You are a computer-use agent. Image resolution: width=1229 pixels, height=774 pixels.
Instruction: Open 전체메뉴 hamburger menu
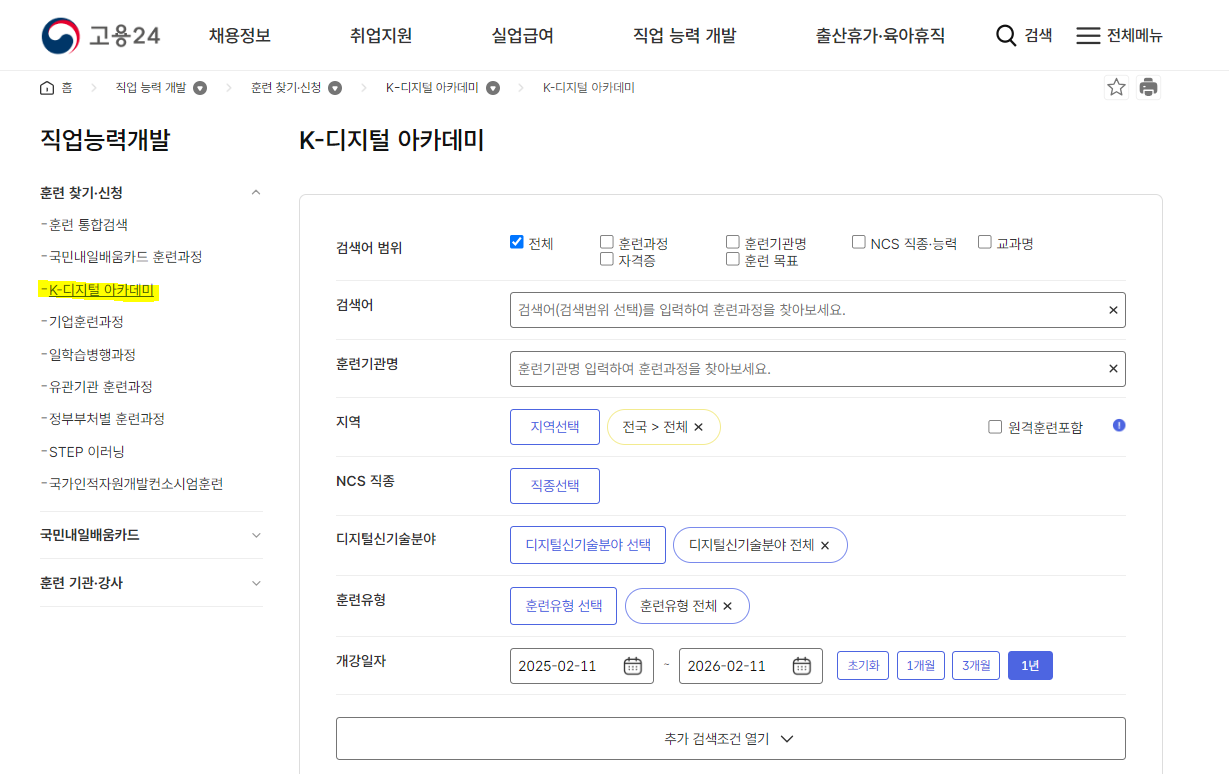(x=1088, y=36)
